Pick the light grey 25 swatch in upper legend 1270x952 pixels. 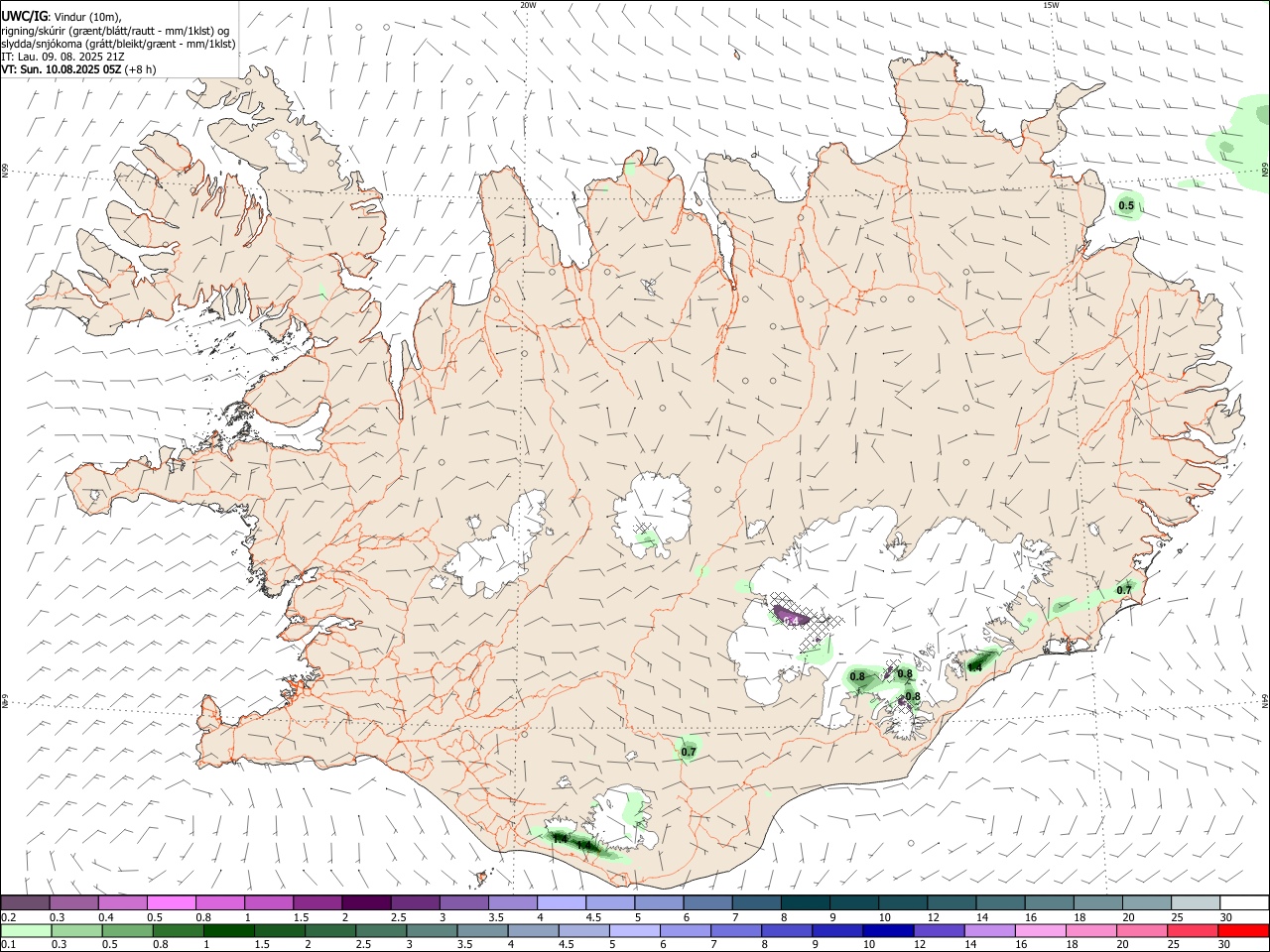pos(1195,902)
